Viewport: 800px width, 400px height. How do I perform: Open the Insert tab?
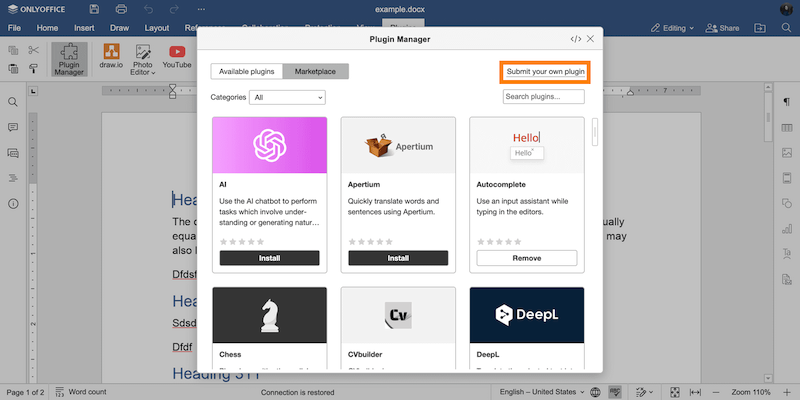coord(84,28)
